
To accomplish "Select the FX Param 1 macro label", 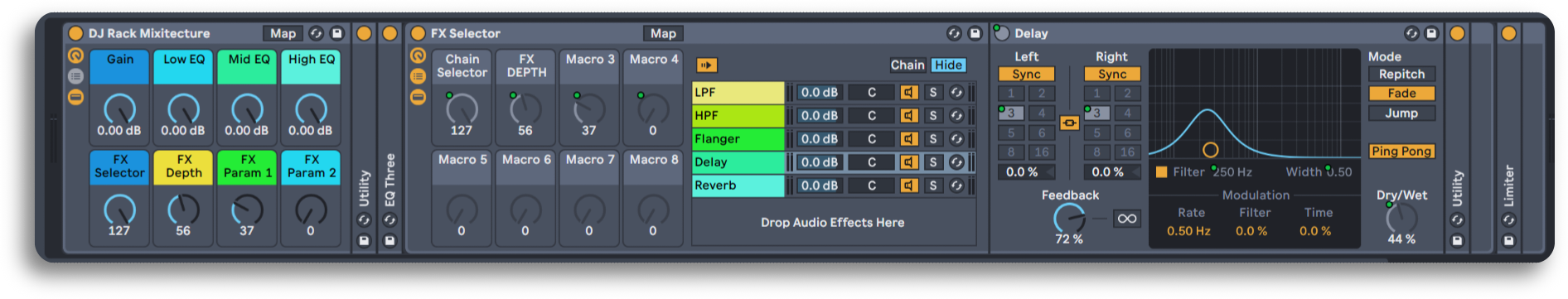I will (248, 166).
